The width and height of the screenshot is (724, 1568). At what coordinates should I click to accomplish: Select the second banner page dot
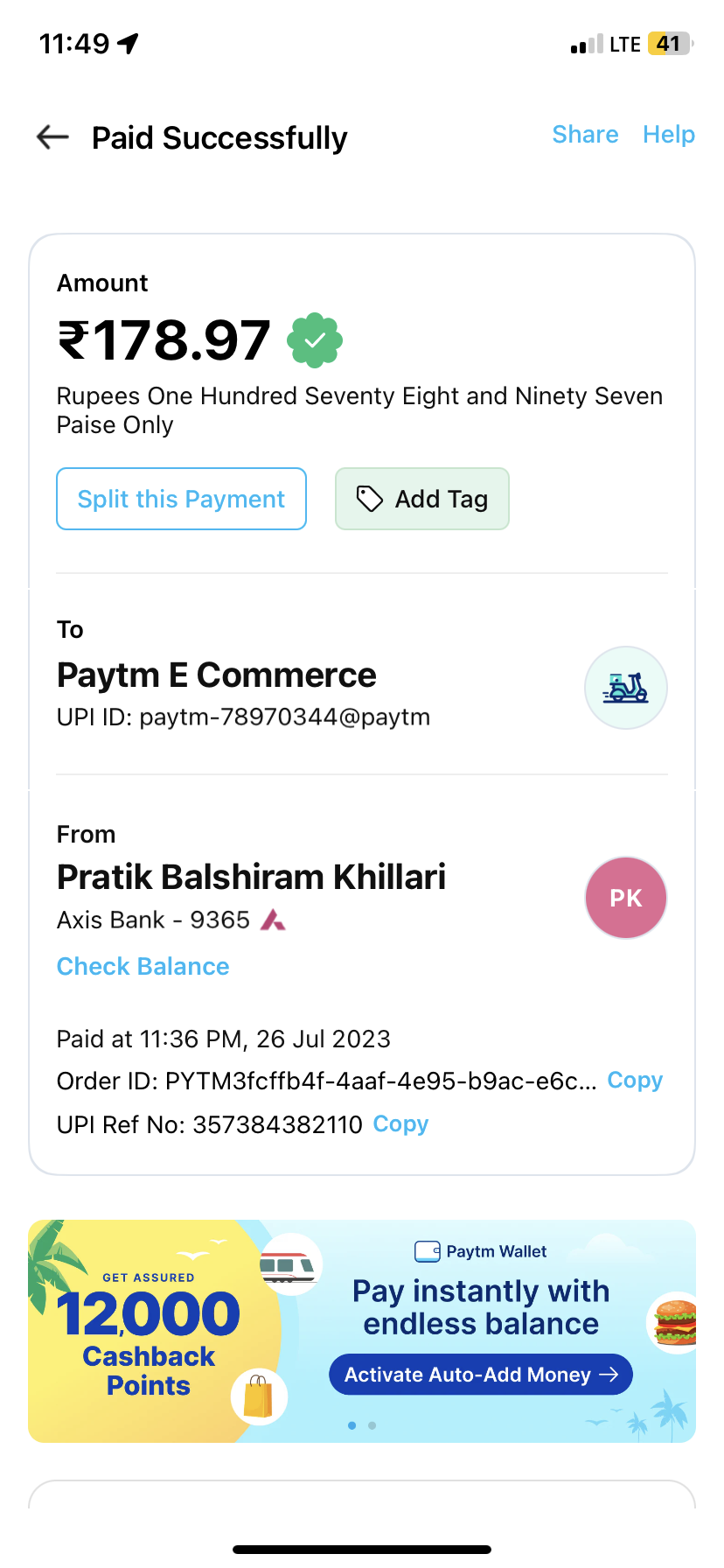pos(372,1425)
